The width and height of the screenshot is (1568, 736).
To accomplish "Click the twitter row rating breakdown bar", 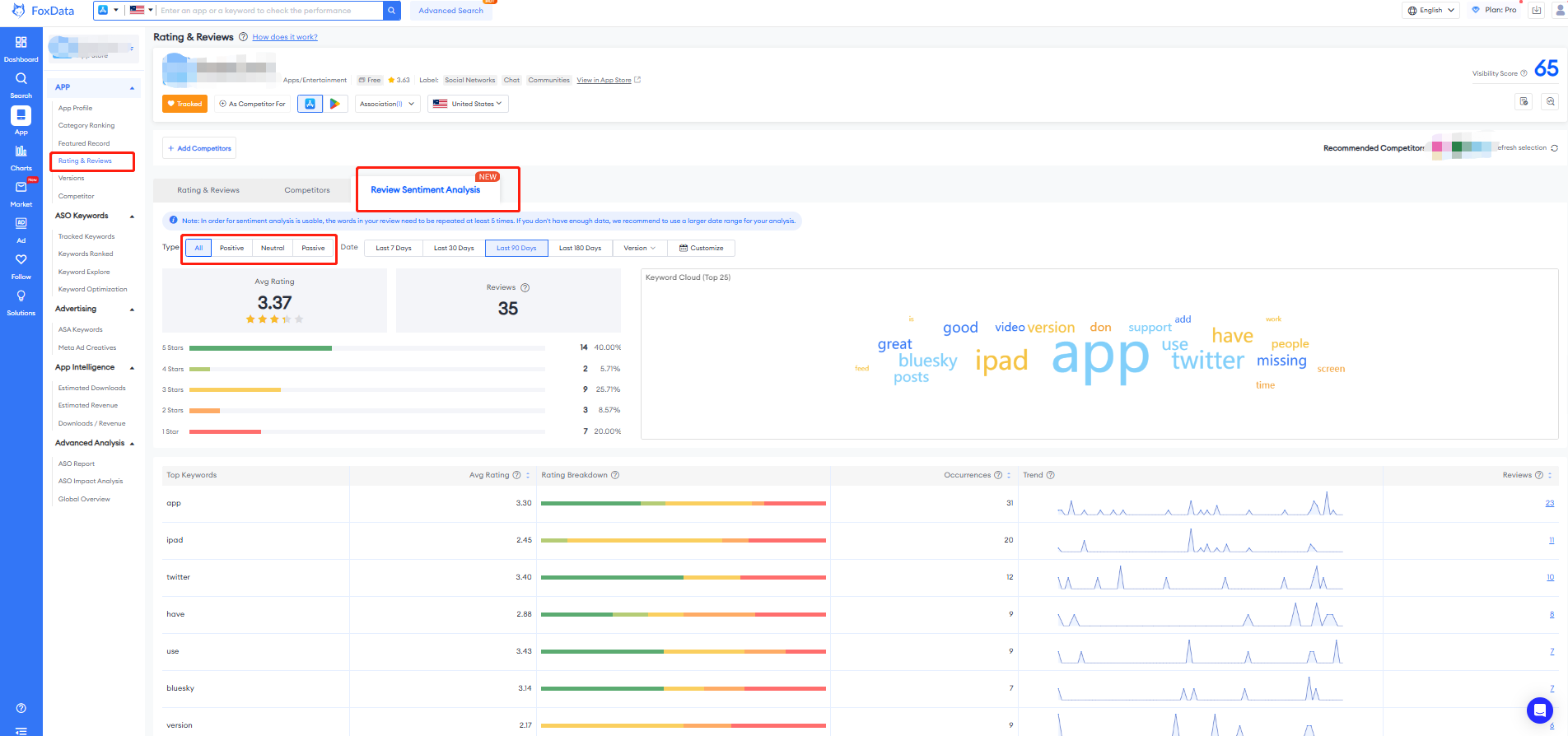I will point(684,577).
